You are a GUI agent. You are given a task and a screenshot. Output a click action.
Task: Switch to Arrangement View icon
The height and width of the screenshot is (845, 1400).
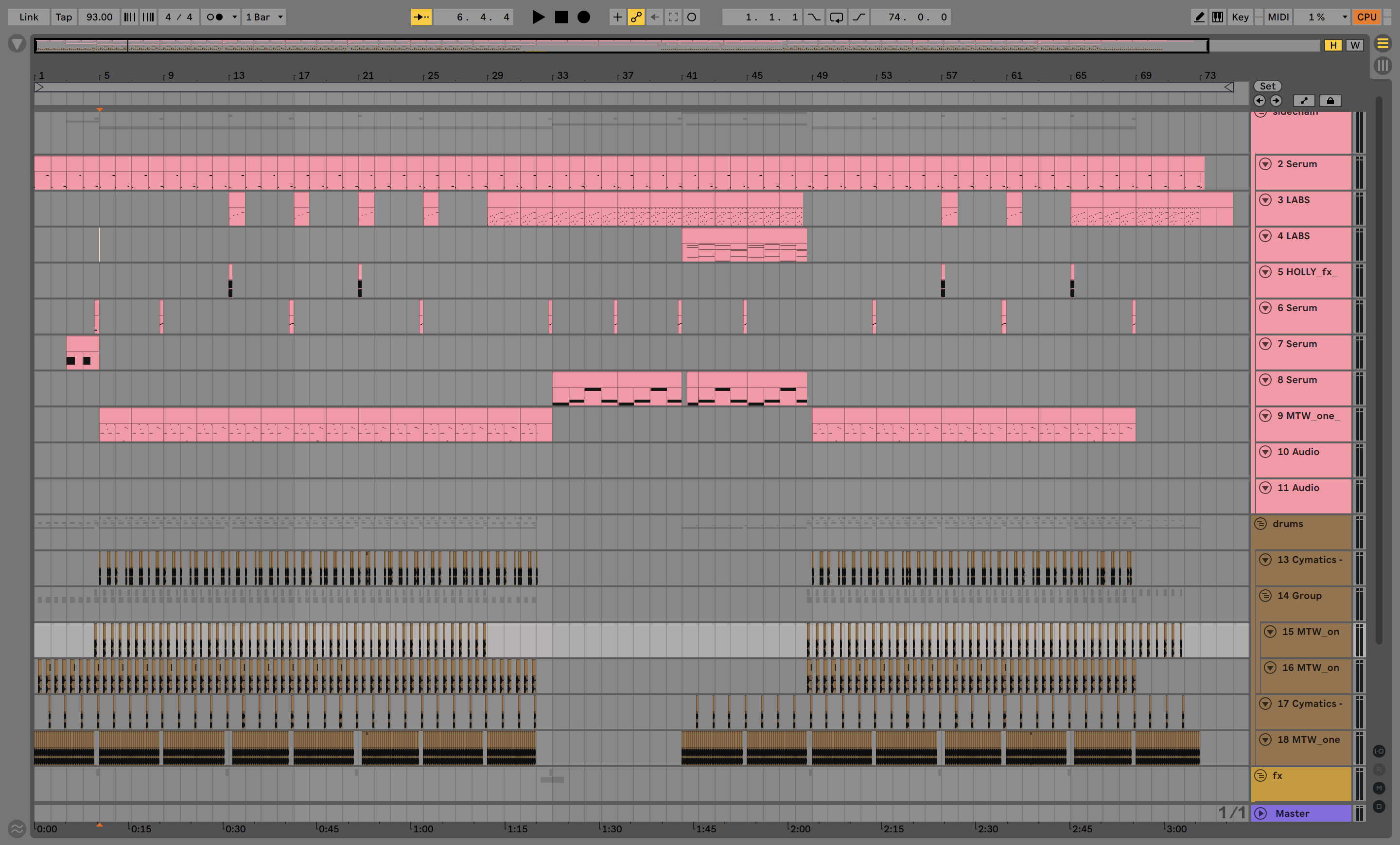point(1383,43)
